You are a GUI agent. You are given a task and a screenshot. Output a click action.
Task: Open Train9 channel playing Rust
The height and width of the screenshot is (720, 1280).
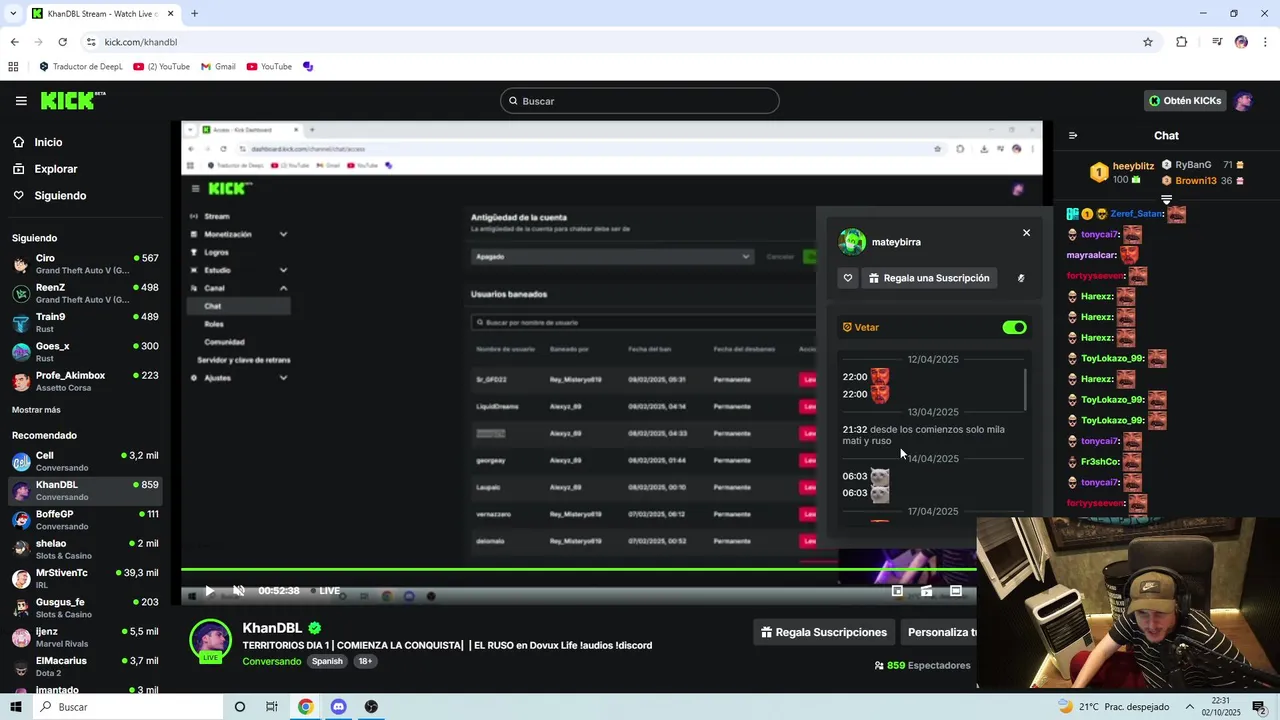(x=85, y=323)
